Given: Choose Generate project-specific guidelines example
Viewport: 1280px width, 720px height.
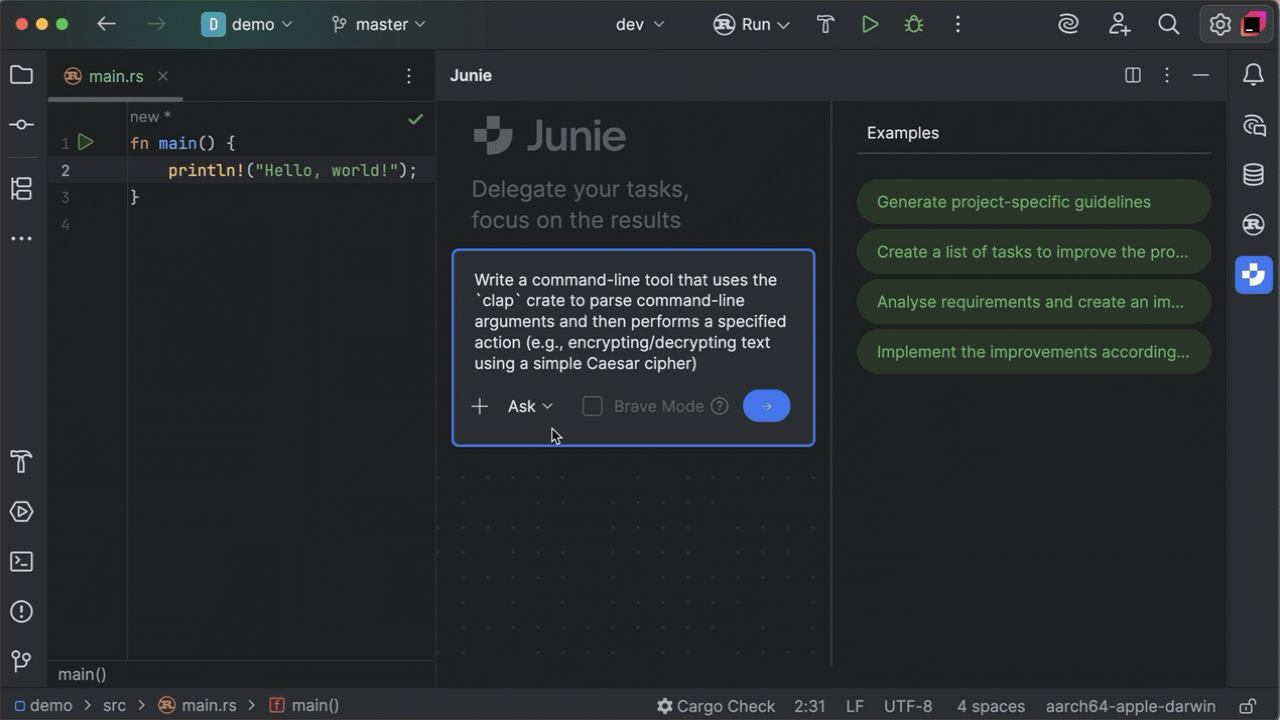Looking at the screenshot, I should 1034,202.
